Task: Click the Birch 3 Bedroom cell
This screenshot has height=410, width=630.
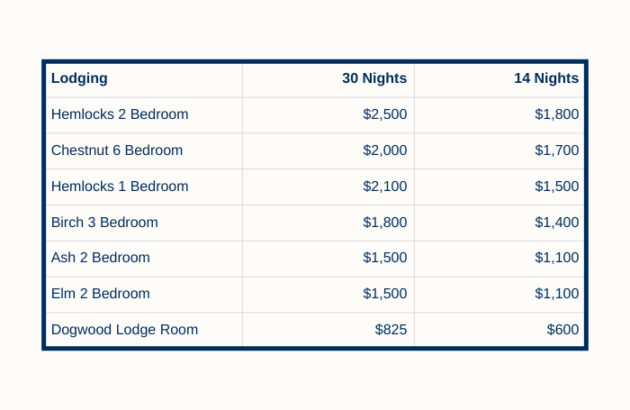Action: pos(105,222)
